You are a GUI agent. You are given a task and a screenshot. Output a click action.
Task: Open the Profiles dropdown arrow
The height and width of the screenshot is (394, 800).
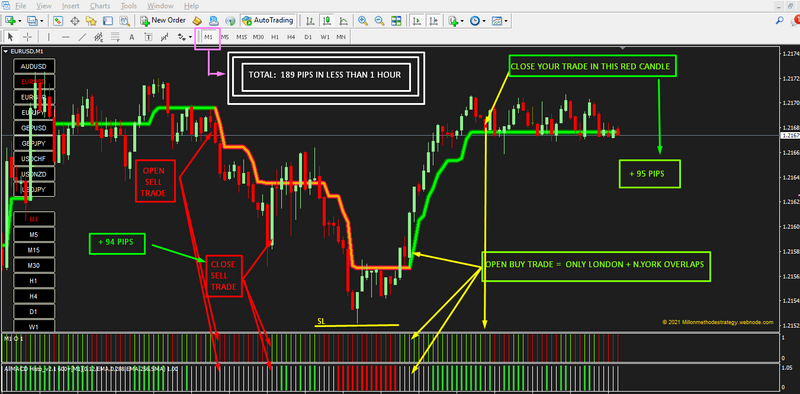click(42, 21)
